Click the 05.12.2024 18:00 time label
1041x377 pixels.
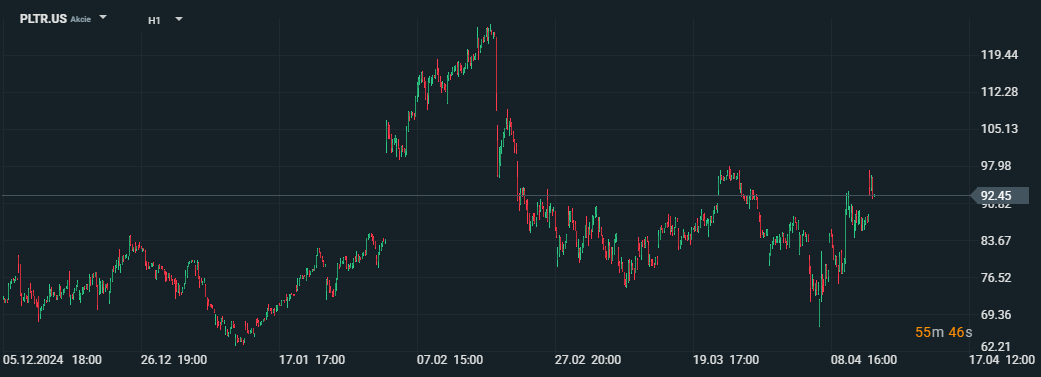(x=52, y=360)
